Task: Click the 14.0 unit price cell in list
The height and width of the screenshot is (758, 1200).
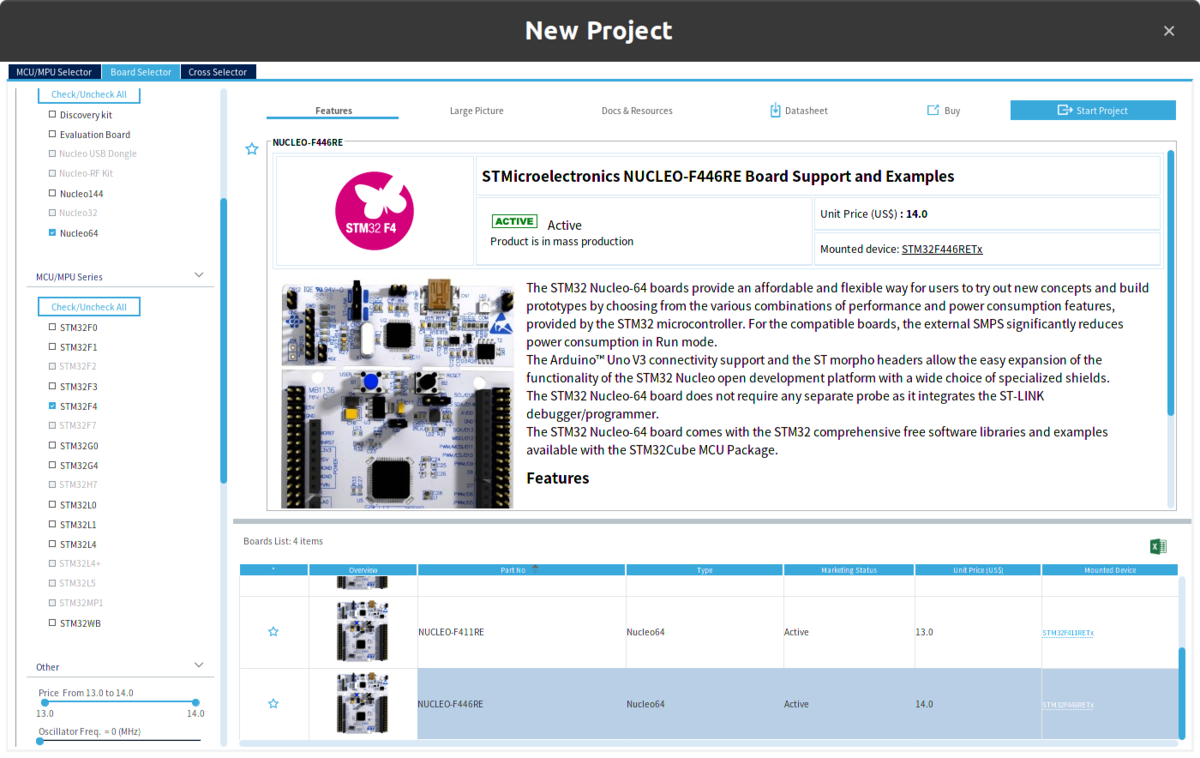Action: (x=978, y=704)
